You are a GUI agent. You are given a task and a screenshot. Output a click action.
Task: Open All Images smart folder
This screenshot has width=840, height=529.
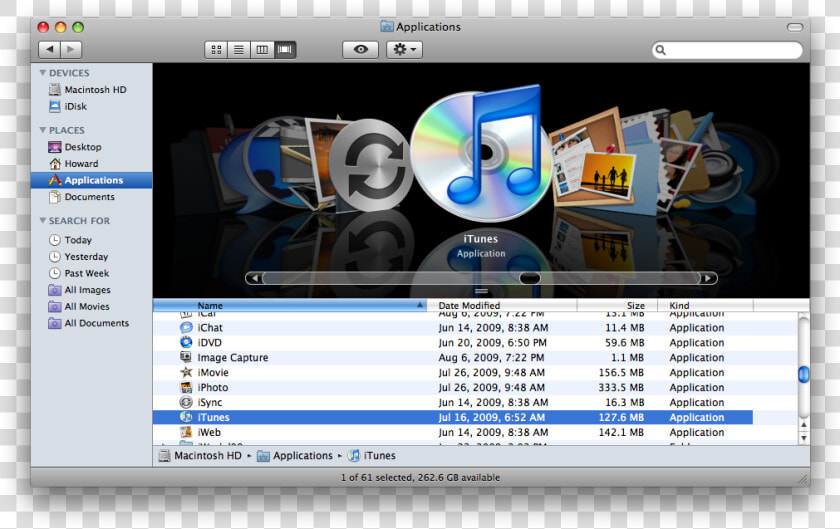coord(91,289)
